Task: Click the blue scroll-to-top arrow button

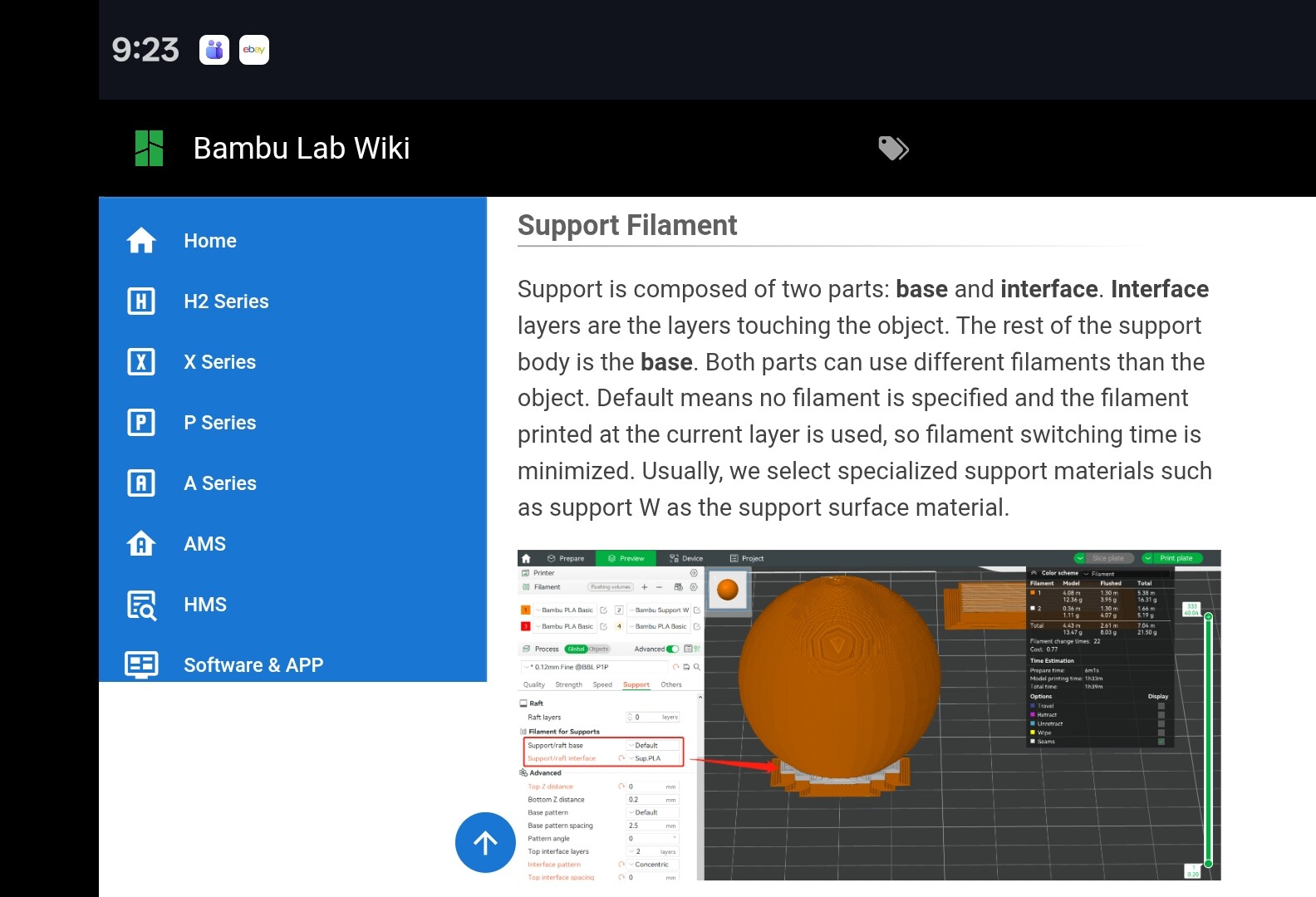Action: (x=485, y=843)
